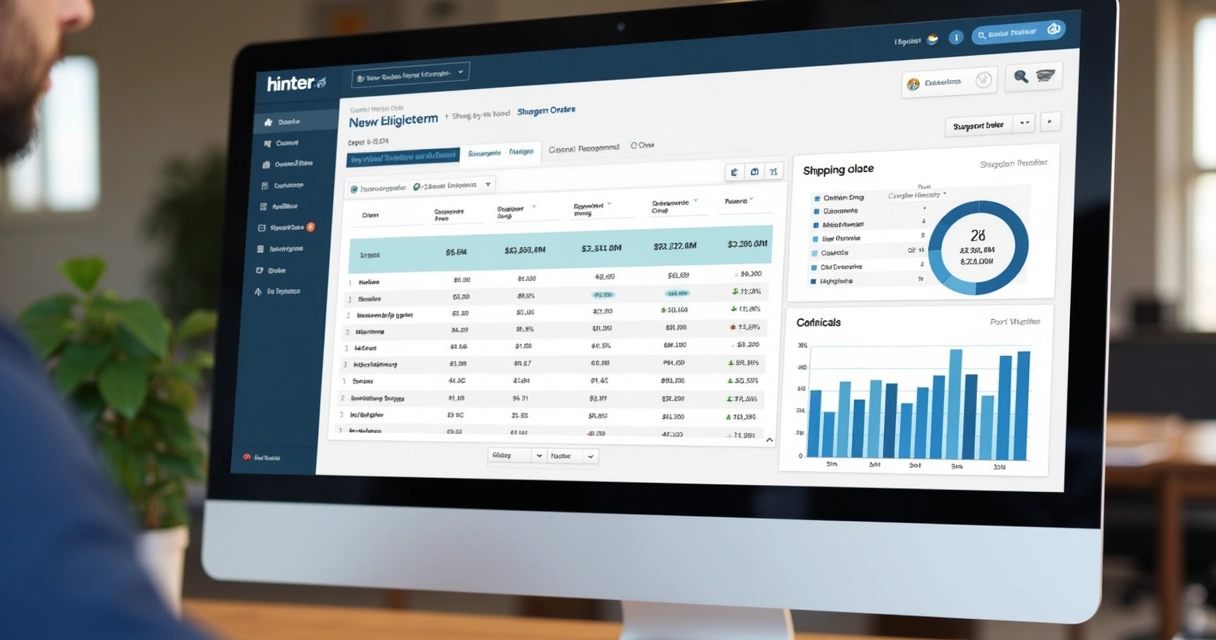Click the red down-trend indicator in table
The image size is (1216, 640).
point(733,327)
